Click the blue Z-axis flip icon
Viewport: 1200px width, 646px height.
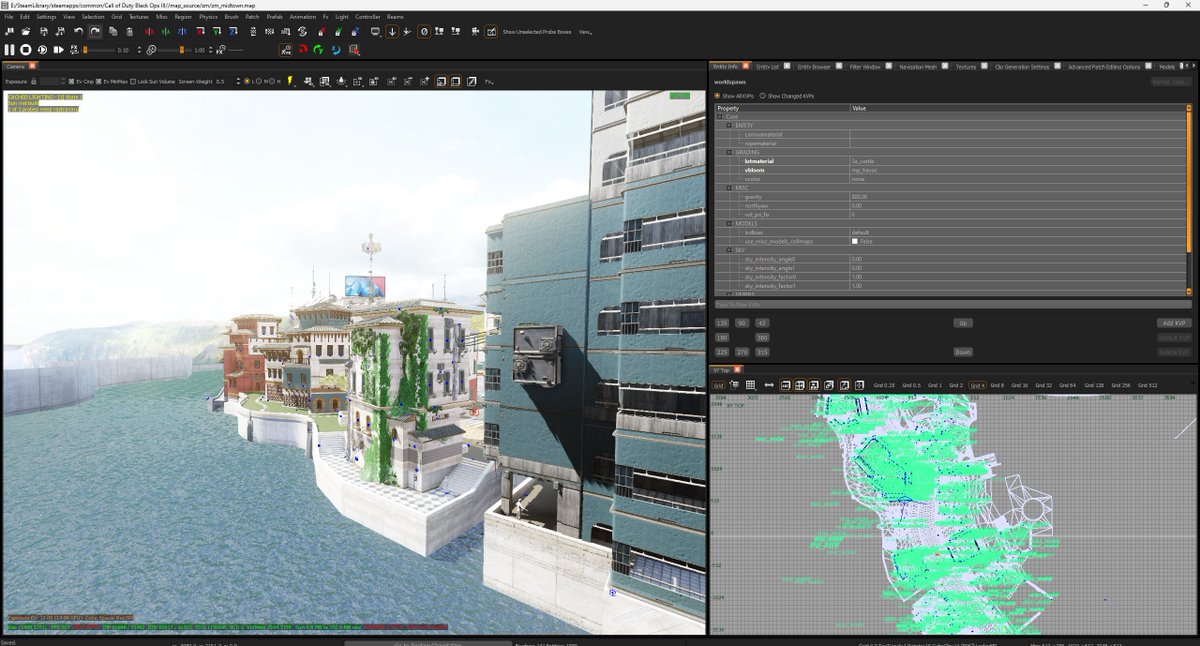182,31
